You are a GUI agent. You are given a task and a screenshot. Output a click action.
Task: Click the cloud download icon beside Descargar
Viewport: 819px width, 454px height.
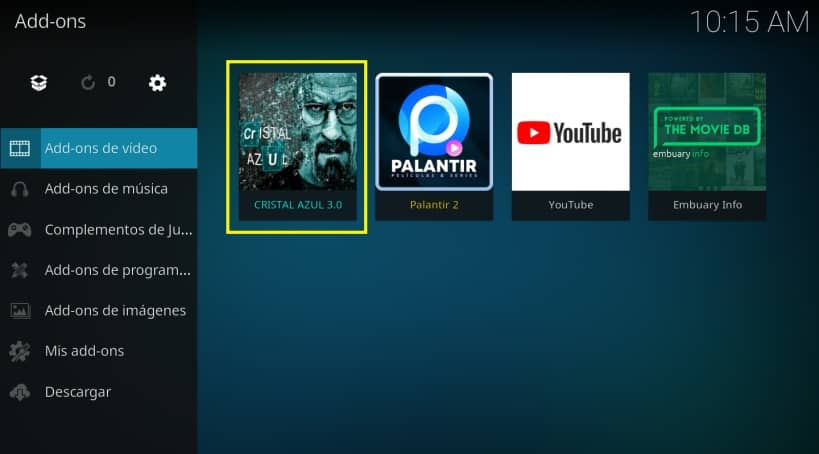tap(20, 392)
